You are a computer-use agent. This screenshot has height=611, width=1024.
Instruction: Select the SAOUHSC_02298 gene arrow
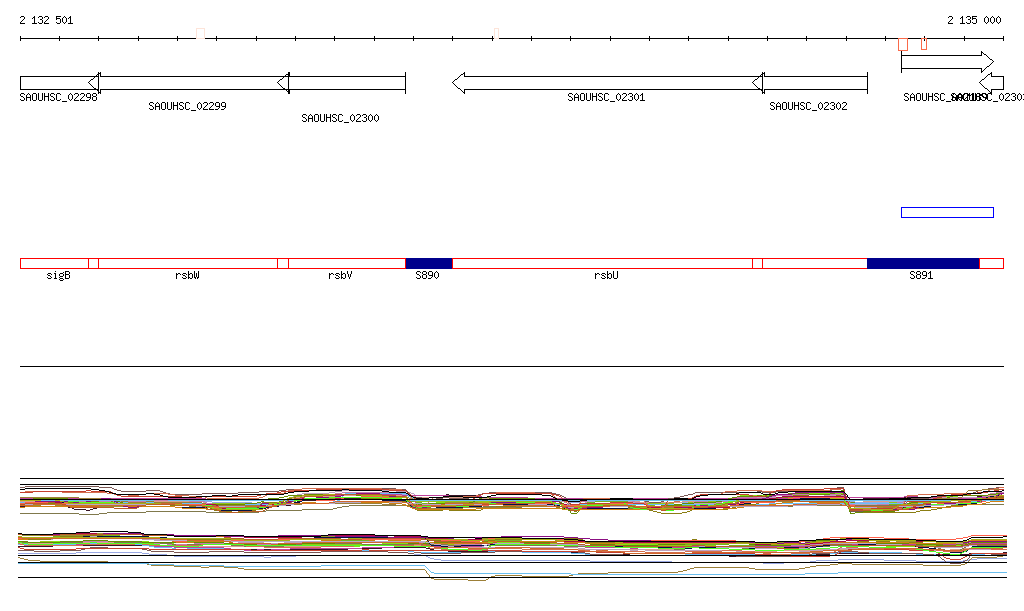(59, 83)
